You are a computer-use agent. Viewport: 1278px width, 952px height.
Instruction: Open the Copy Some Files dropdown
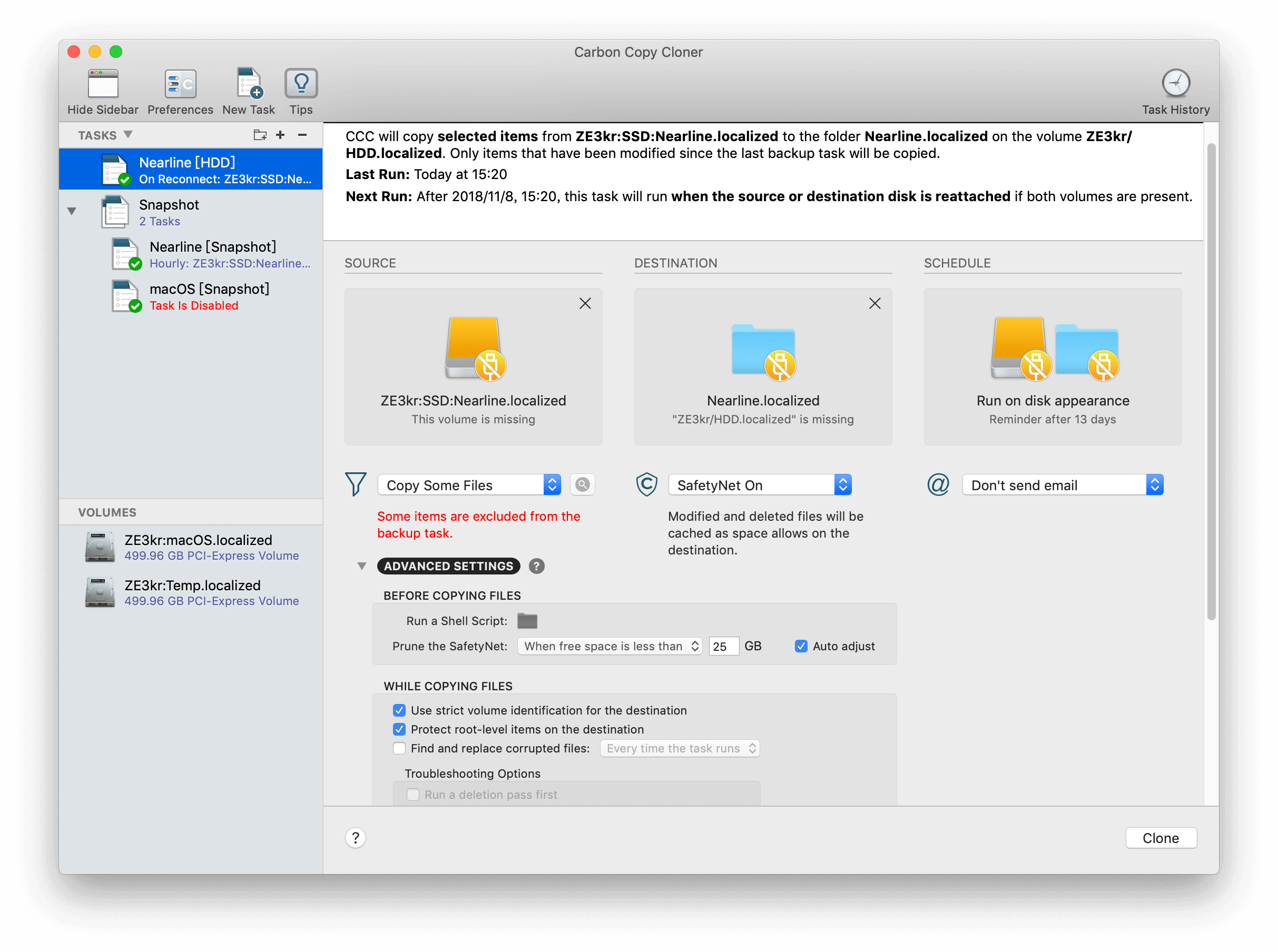[469, 485]
